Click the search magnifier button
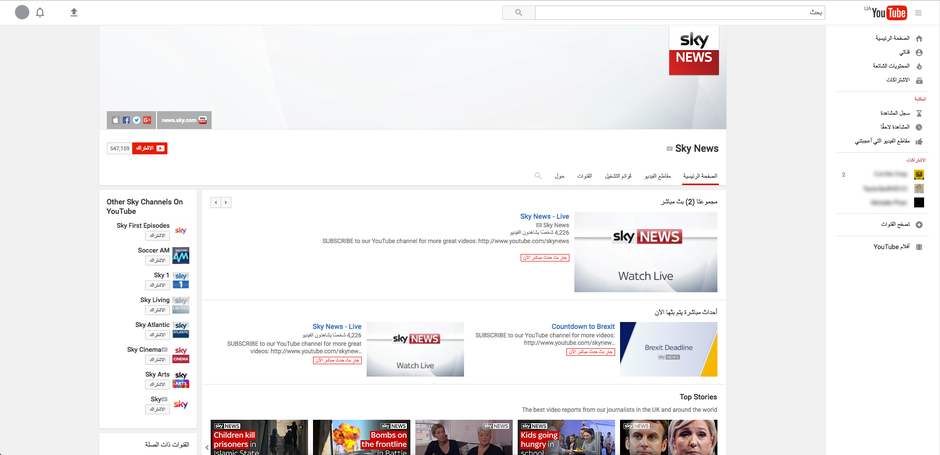Viewport: 940px width, 455px height. tap(519, 13)
